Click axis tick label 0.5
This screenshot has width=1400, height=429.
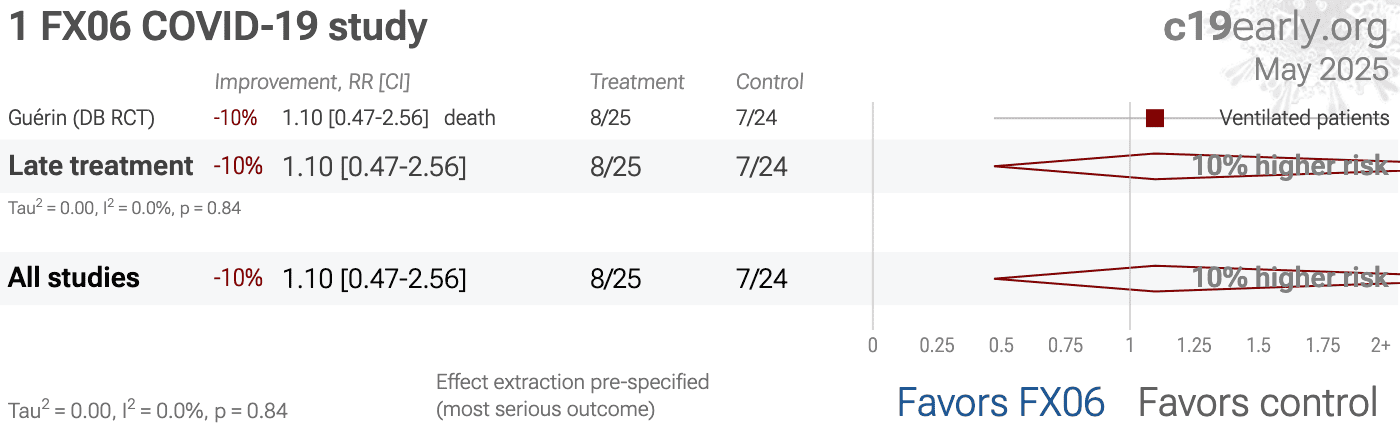point(1001,346)
